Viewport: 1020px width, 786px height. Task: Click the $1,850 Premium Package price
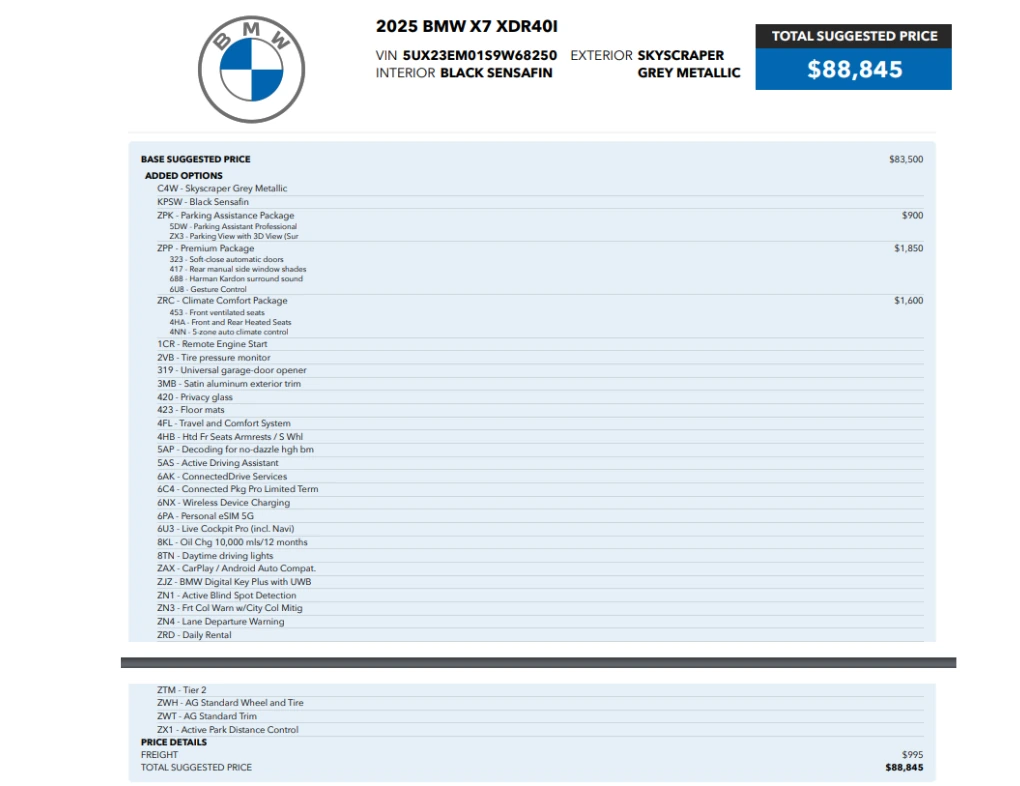(908, 248)
